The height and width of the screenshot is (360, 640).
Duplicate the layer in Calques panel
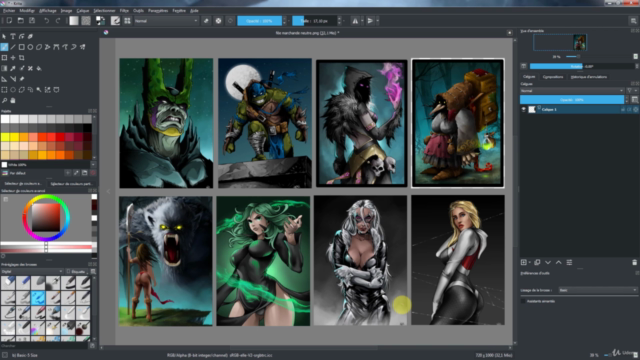tap(537, 262)
